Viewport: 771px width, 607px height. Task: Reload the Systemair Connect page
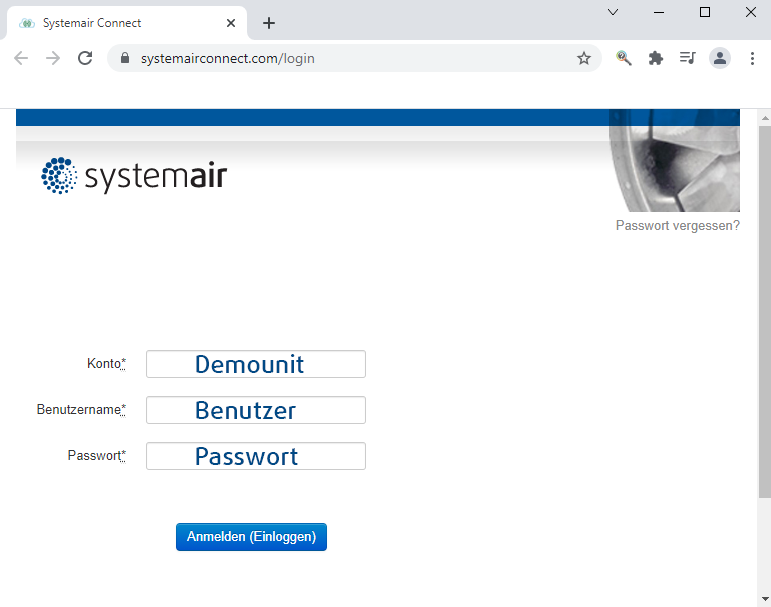(x=85, y=58)
